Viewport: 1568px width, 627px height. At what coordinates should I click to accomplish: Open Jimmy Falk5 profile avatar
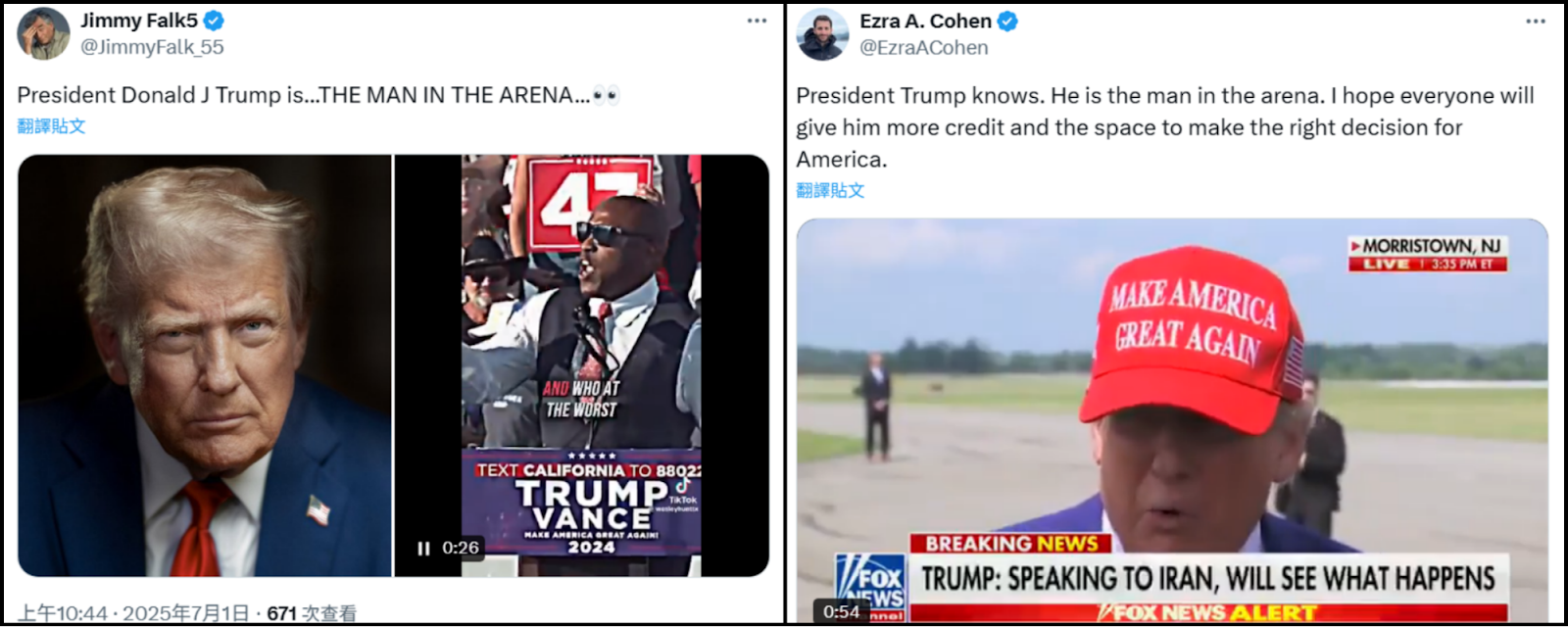click(43, 33)
